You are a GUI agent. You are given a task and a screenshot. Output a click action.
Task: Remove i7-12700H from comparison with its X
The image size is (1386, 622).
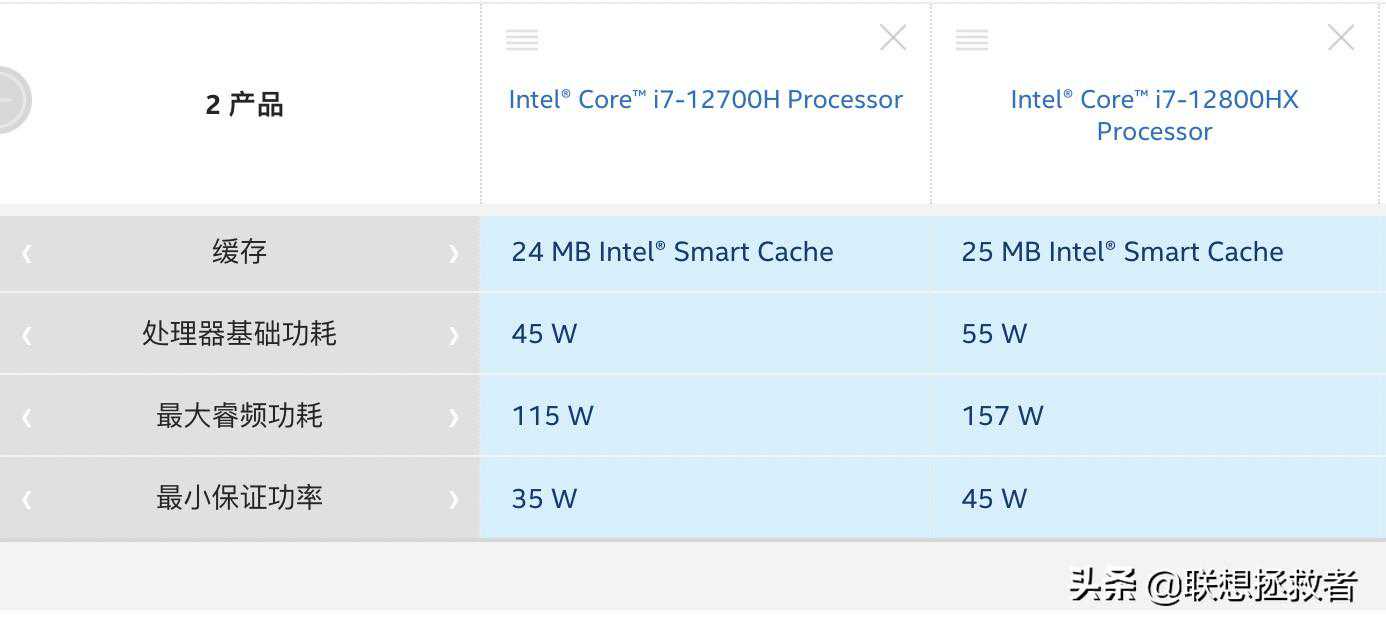pyautogui.click(x=892, y=38)
